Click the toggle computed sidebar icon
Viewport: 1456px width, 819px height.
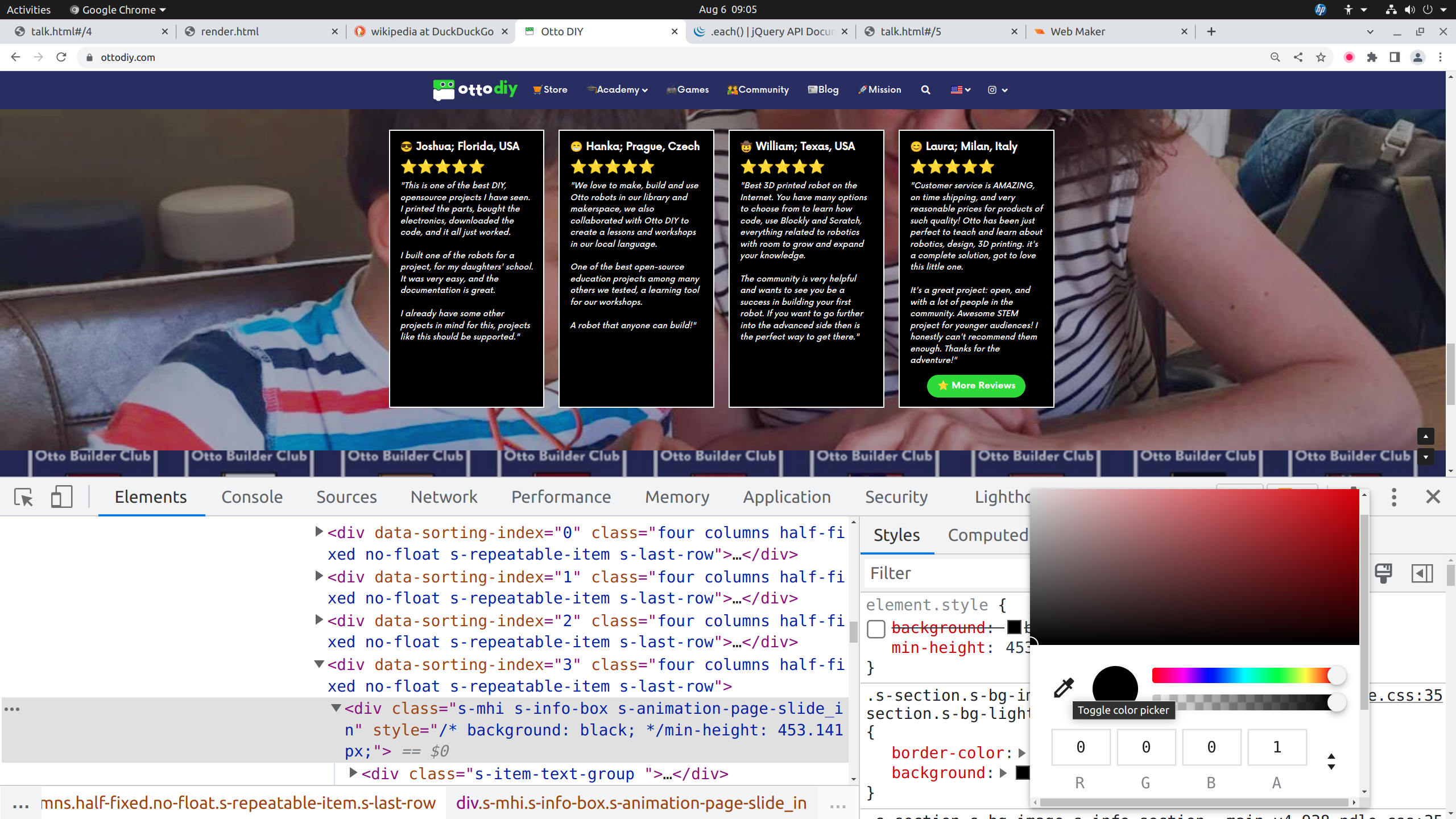pos(1421,573)
